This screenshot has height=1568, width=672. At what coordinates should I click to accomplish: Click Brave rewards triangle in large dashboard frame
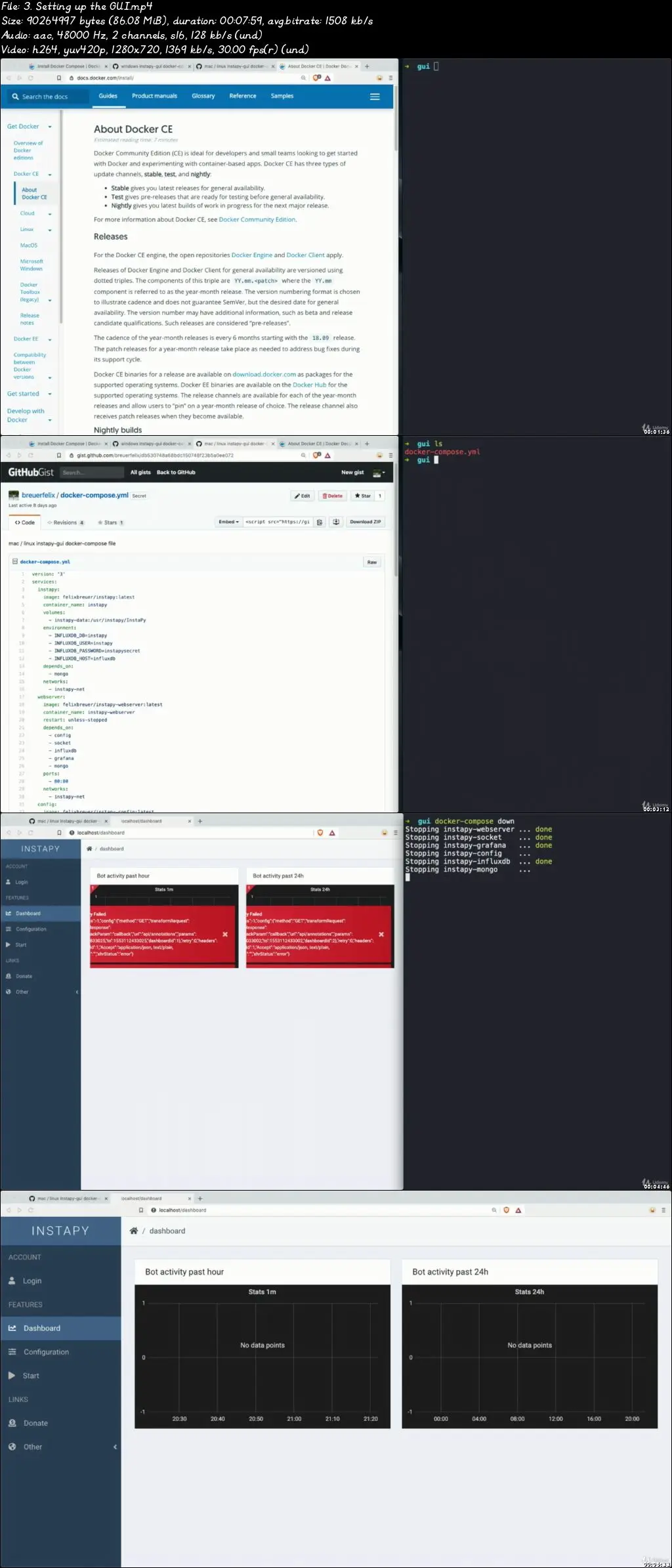pos(518,1210)
